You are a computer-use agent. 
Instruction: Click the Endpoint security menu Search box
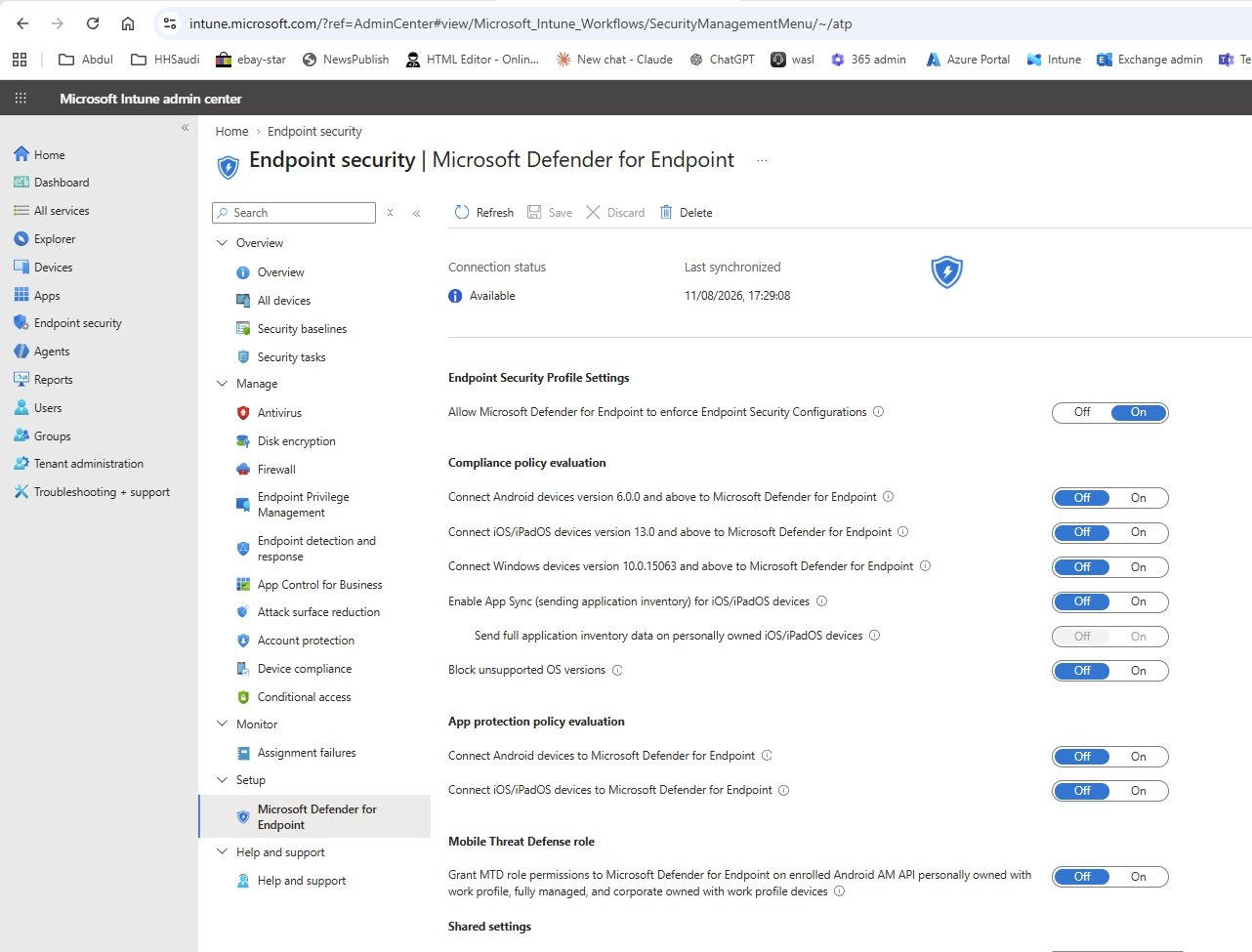[294, 213]
